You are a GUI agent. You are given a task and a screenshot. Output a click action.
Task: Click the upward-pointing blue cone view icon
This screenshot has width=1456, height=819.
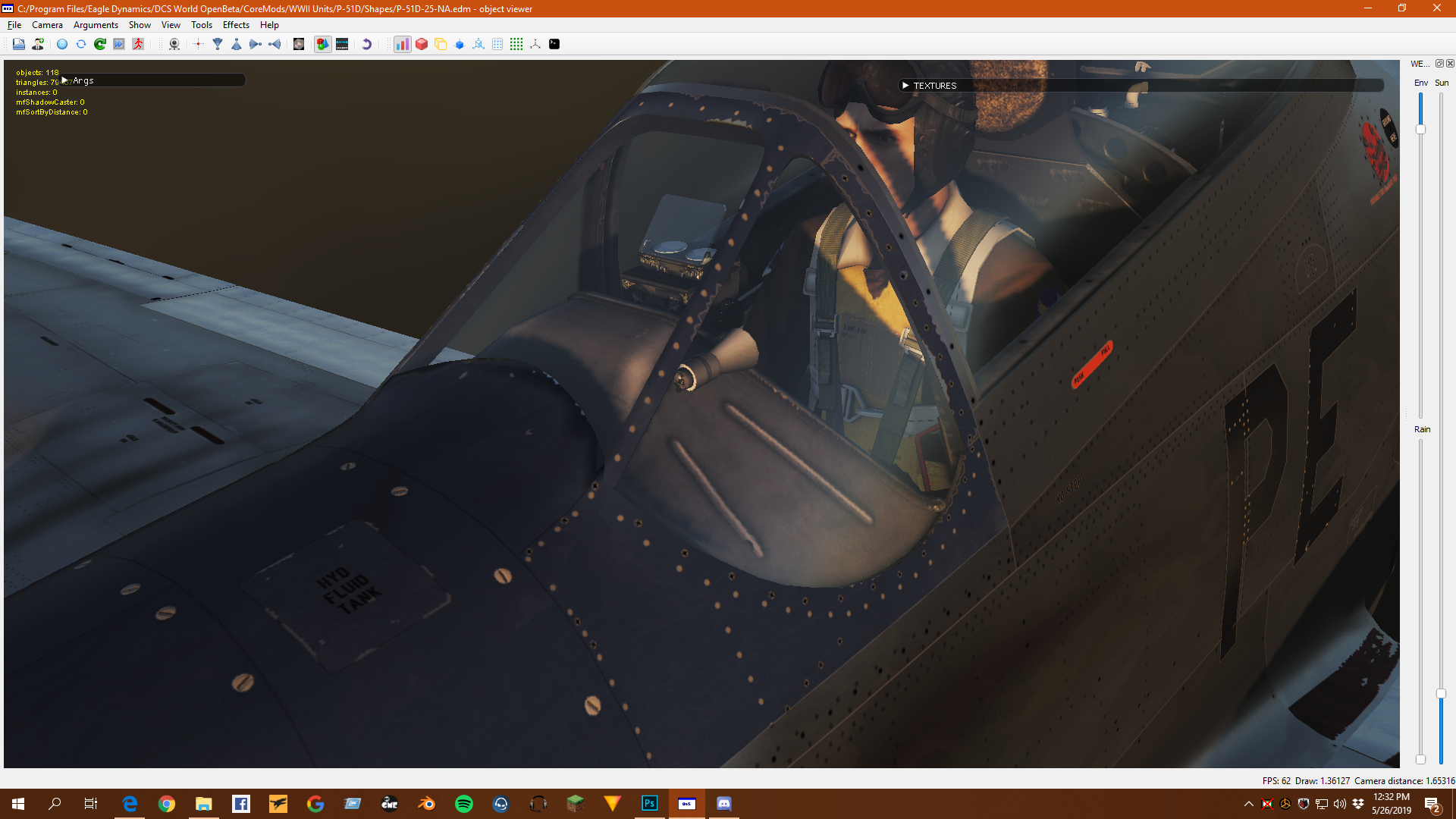[237, 44]
